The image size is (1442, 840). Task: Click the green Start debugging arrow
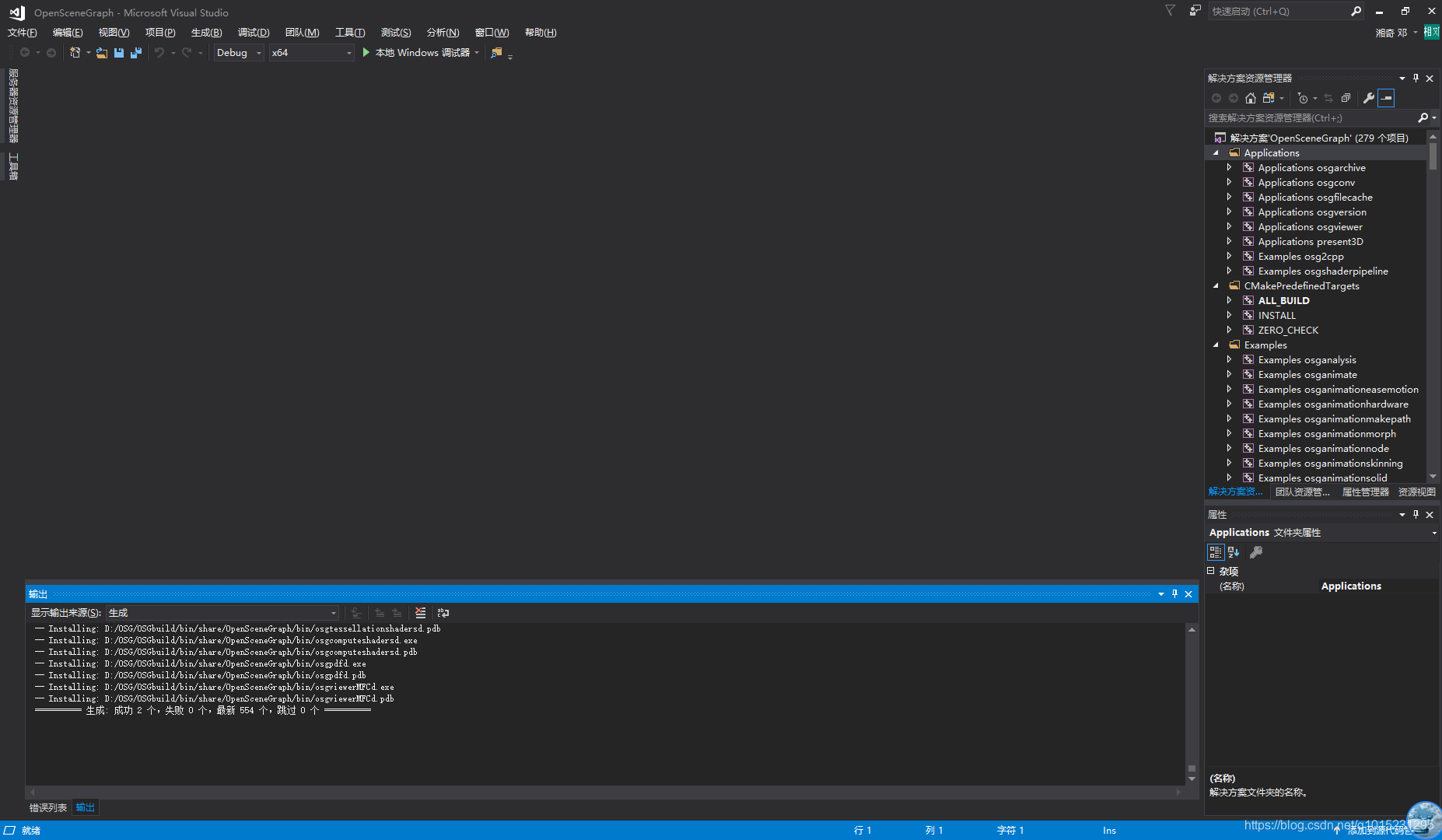click(366, 53)
